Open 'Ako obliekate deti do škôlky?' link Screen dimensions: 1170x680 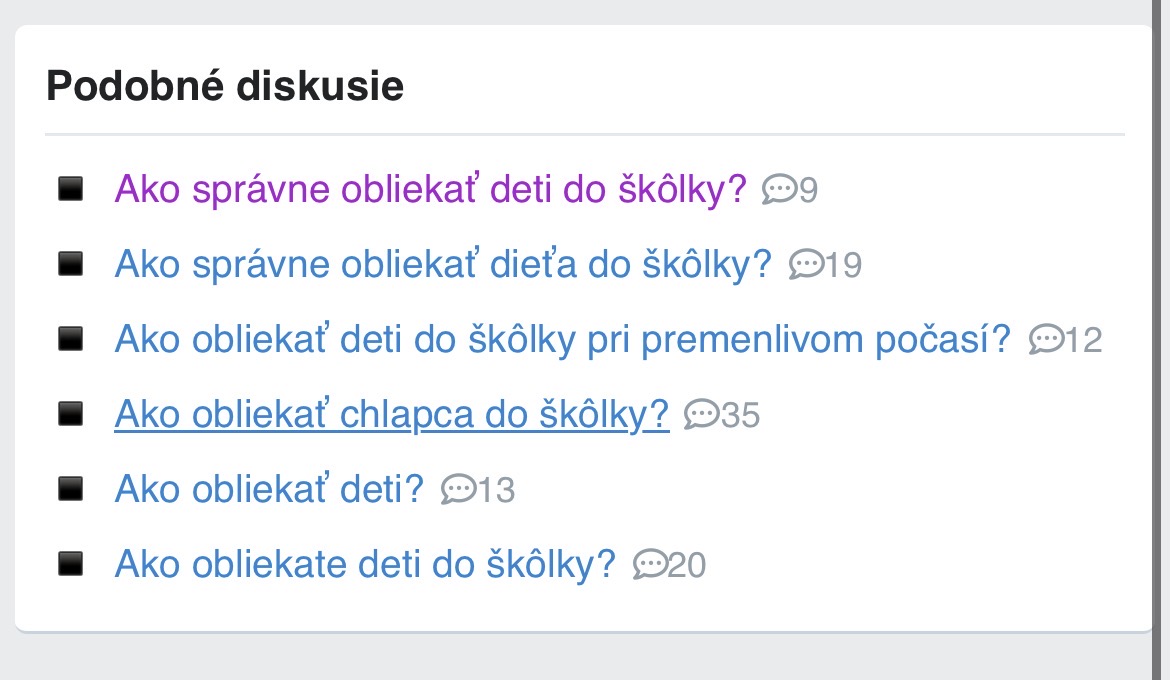coord(365,564)
